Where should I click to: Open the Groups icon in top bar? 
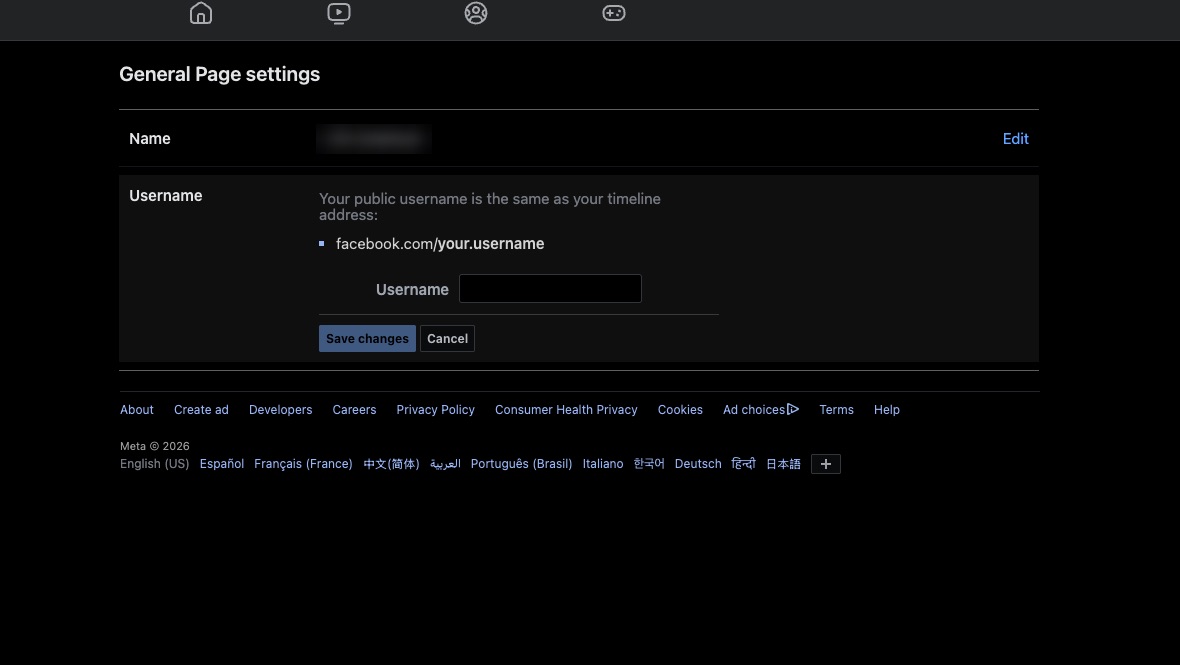476,13
